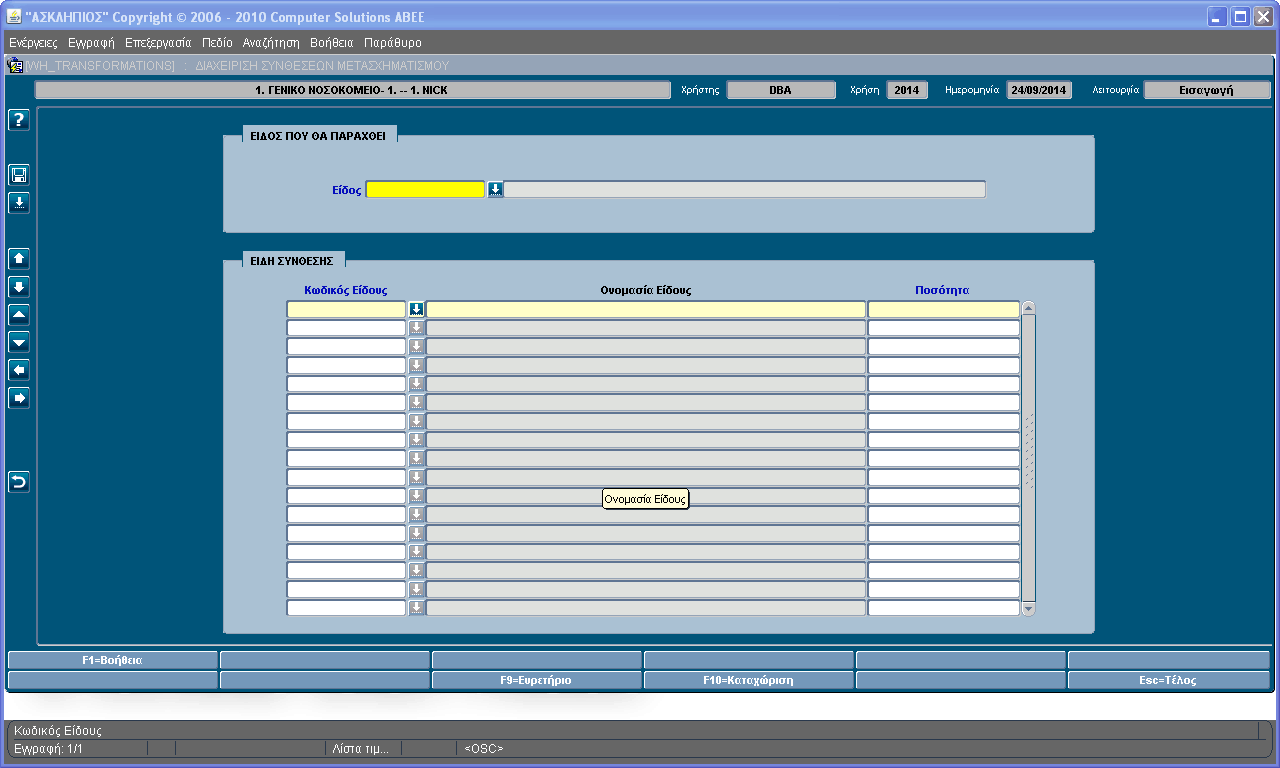
Task: Click the blue Κωδικός Είδους column header
Action: (346, 290)
